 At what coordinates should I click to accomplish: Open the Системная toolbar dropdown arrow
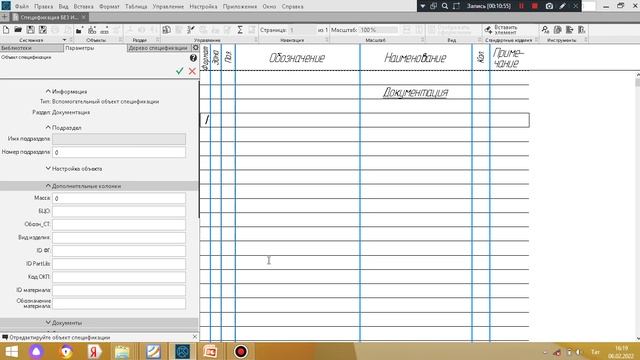point(64,40)
